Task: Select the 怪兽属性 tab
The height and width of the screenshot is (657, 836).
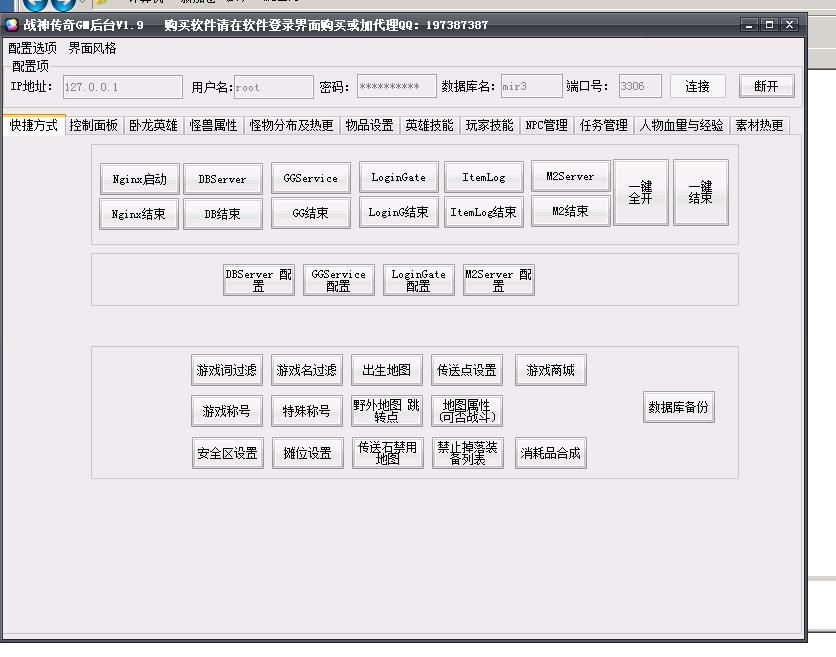Action: point(213,126)
